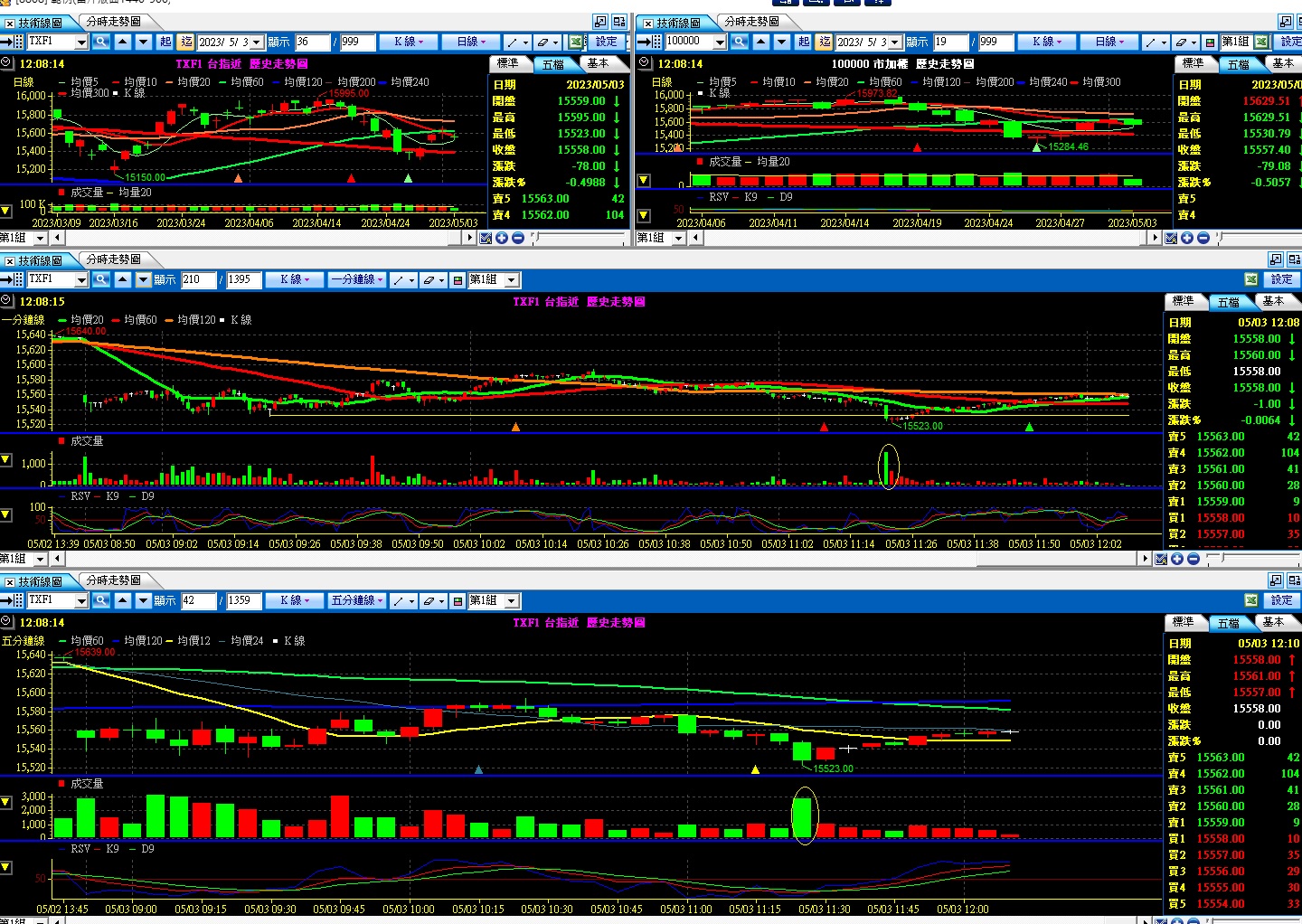This screenshot has height=924, width=1302.
Task: Switch to 分時走勢圖 tab in top-left panel
Action: (x=114, y=22)
